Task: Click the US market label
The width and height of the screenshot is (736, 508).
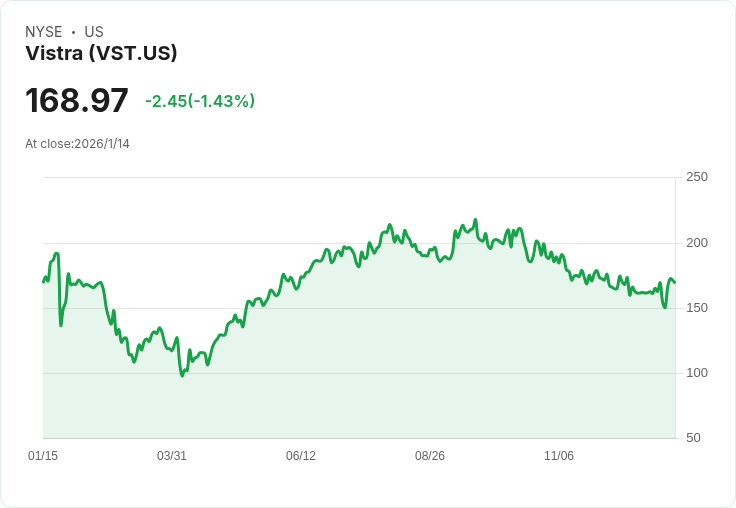Action: (x=94, y=32)
